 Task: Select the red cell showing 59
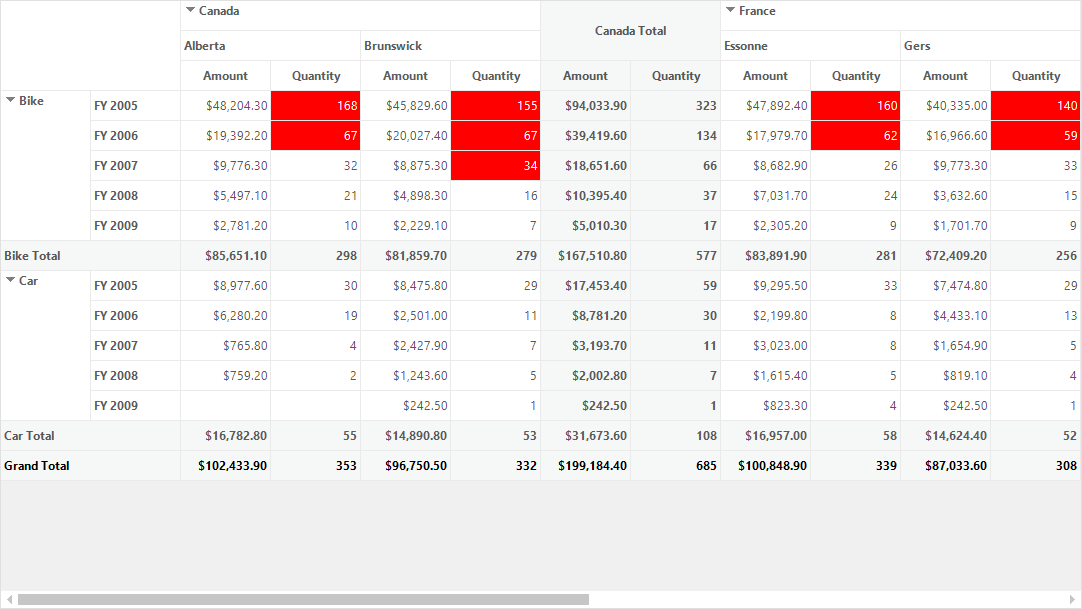click(1036, 136)
